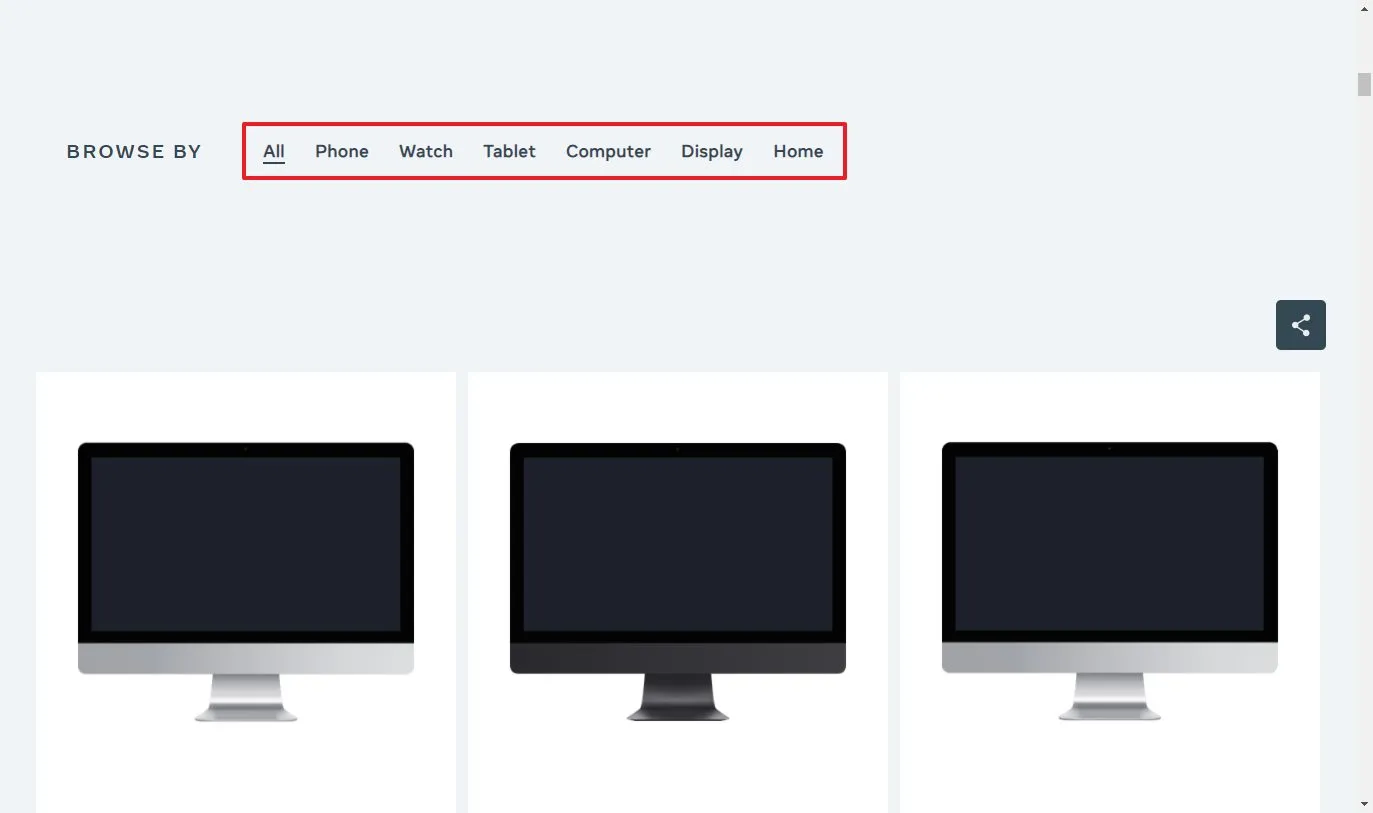Choose the Display filter
The image size is (1373, 813).
tap(712, 151)
